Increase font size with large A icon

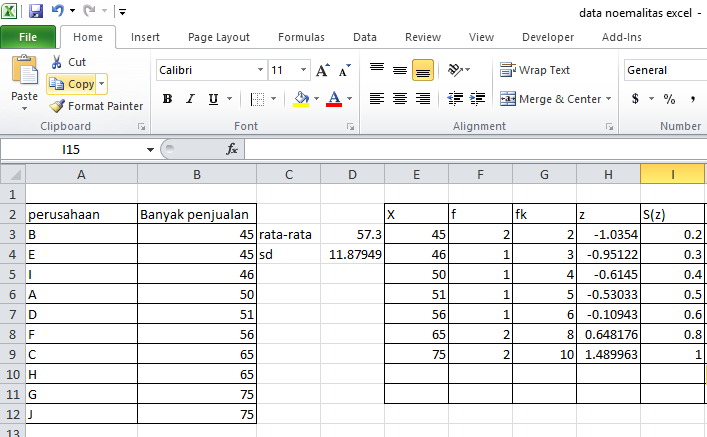click(x=322, y=70)
